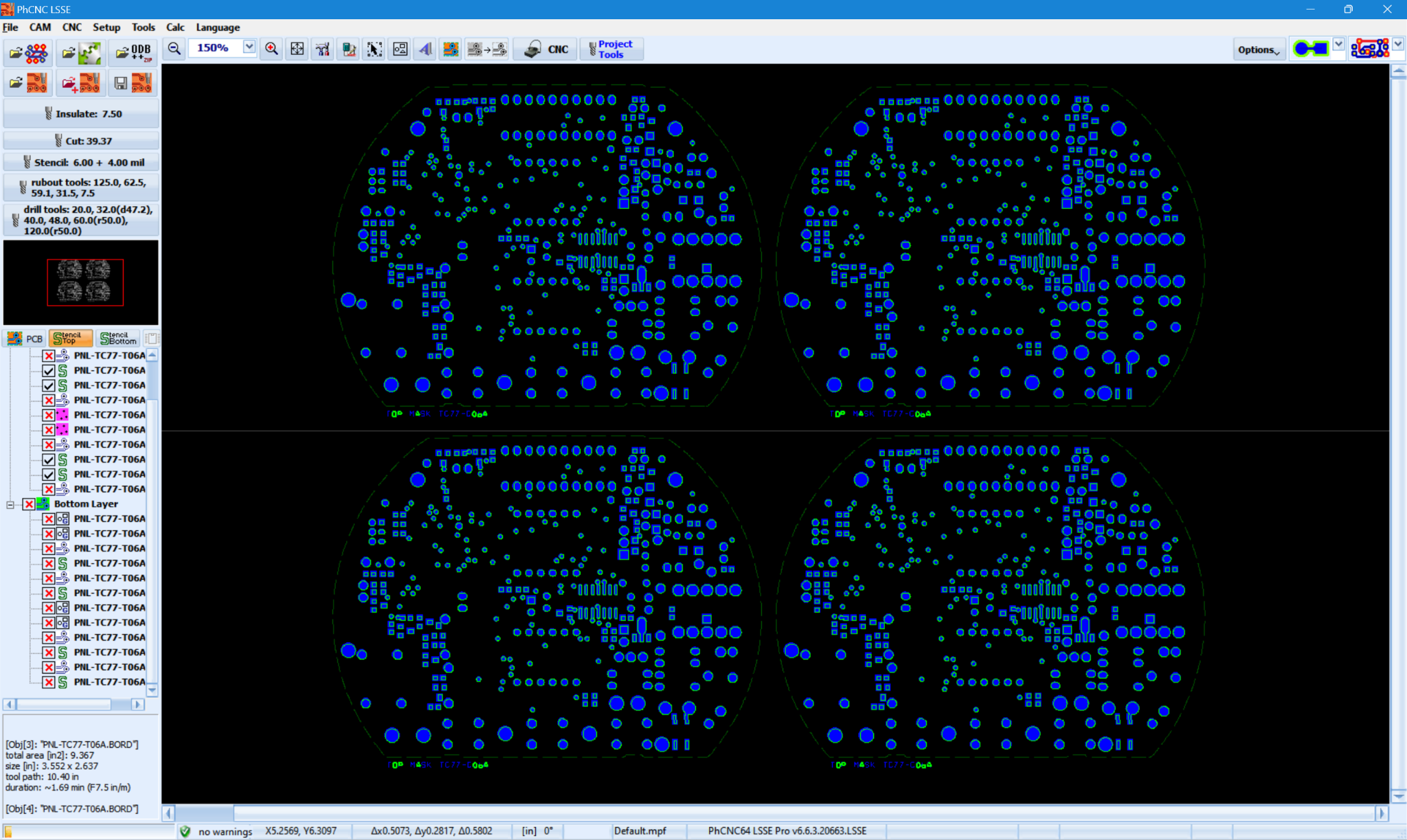The image size is (1407, 840).
Task: Check the first row under Bottom Layer
Action: click(49, 519)
